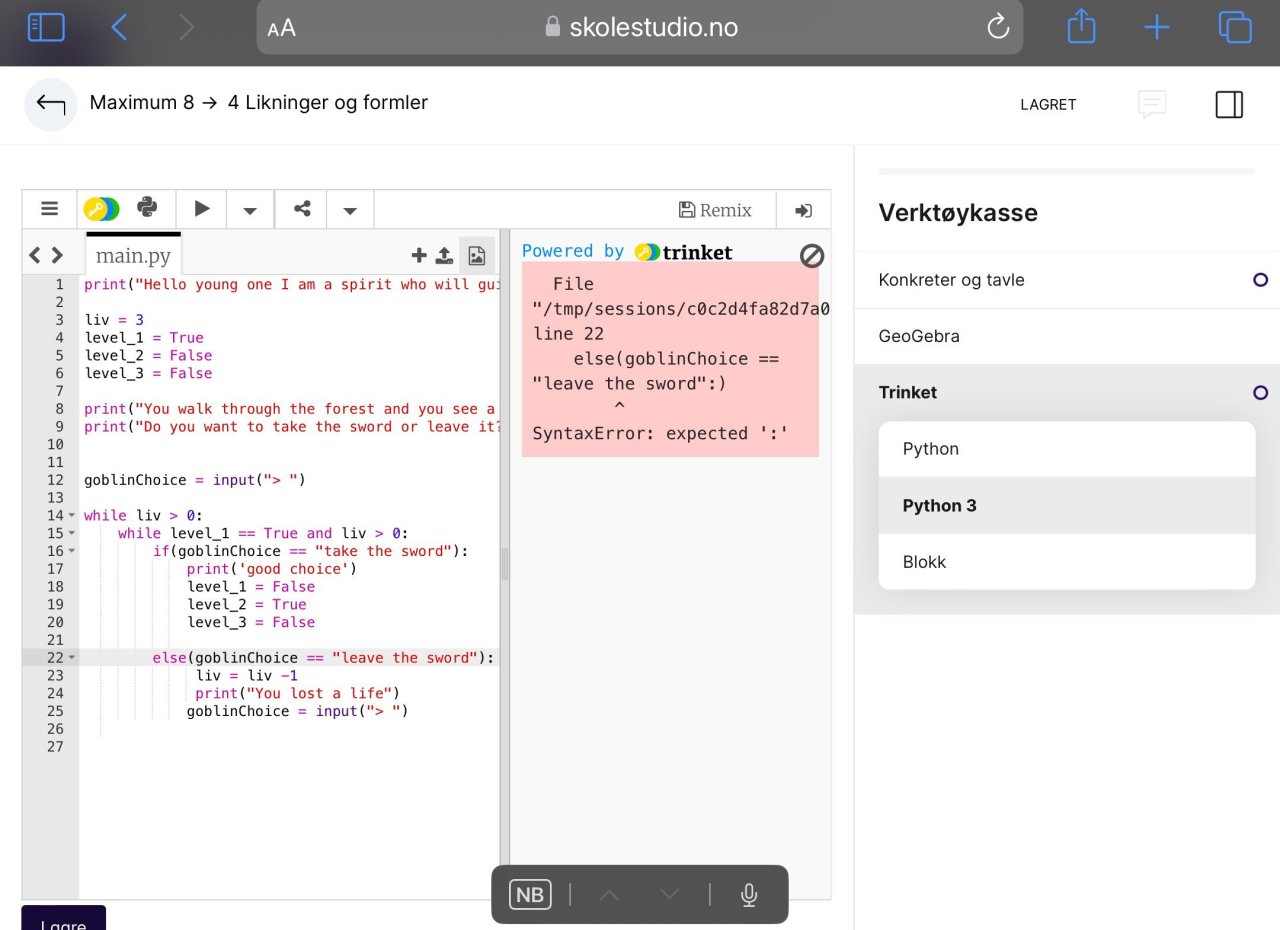
Task: Choose Blokk from the Trinket menu
Action: point(924,562)
